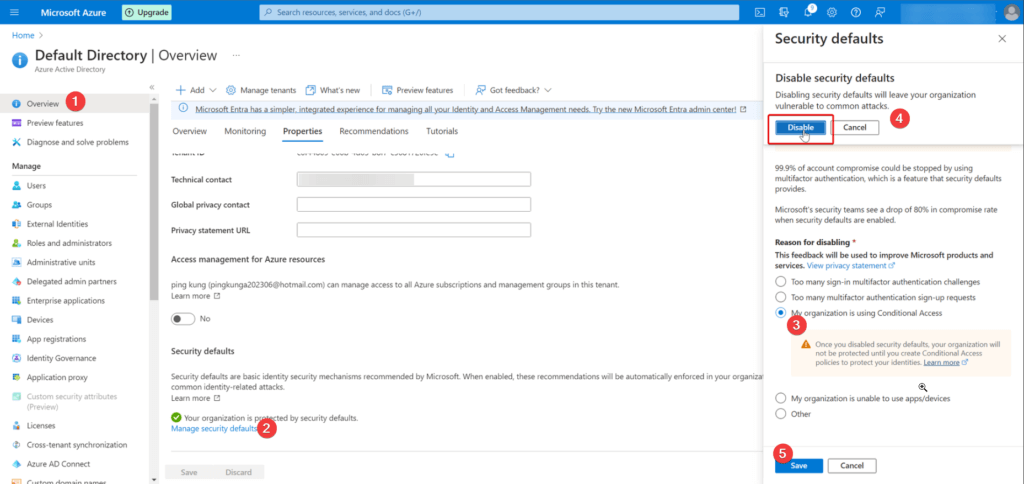Click Cancel at the panel bottom
This screenshot has height=484, width=1024.
coord(852,466)
